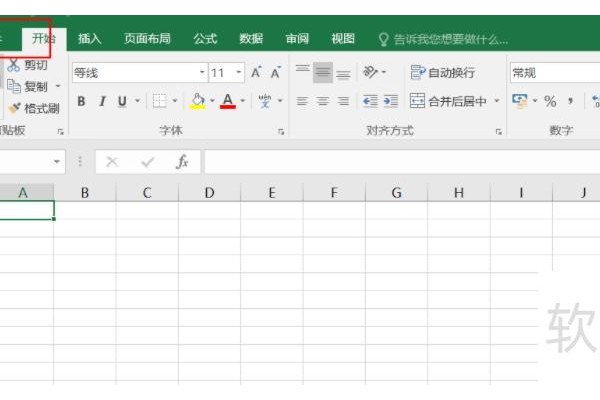This screenshot has width=600, height=400.
Task: Center text horizontally
Action: click(x=323, y=101)
